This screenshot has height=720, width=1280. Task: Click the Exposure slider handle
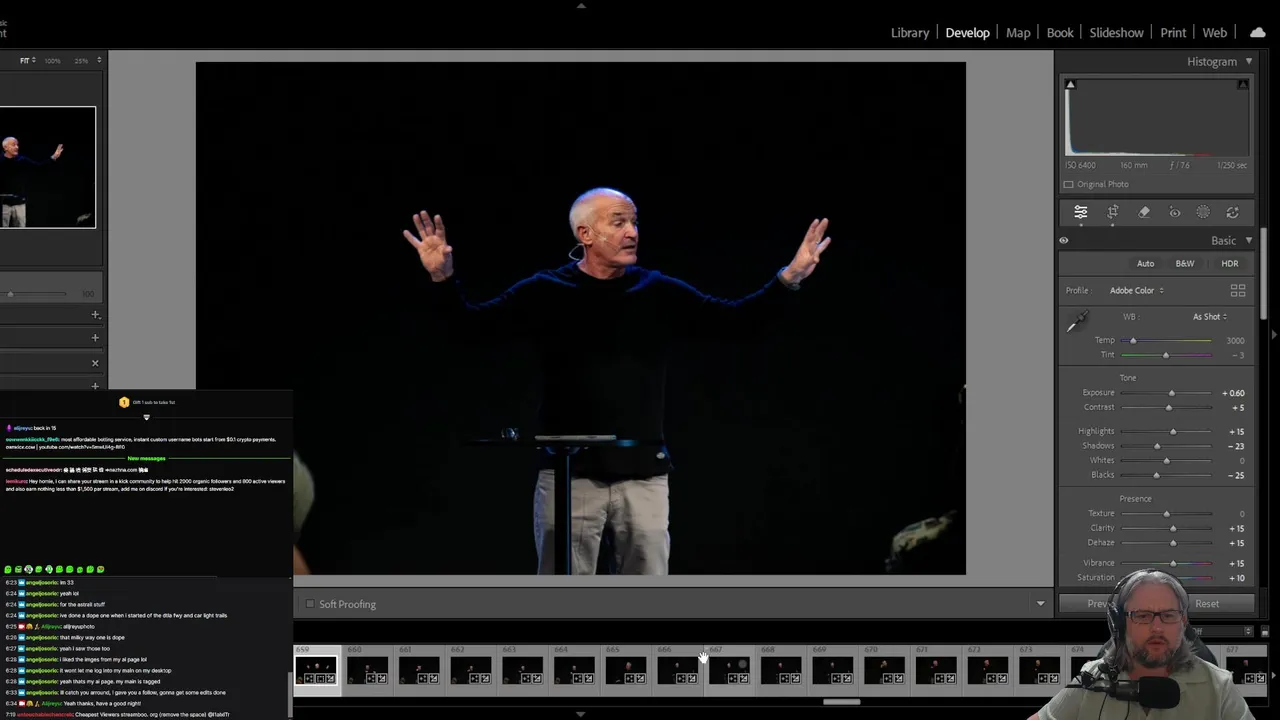pyautogui.click(x=1172, y=393)
